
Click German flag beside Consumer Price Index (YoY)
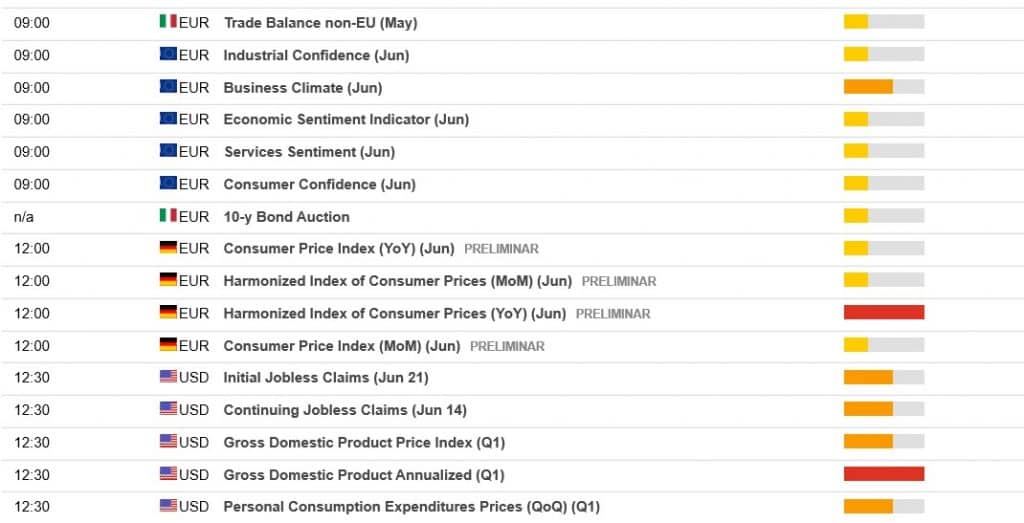coord(168,248)
